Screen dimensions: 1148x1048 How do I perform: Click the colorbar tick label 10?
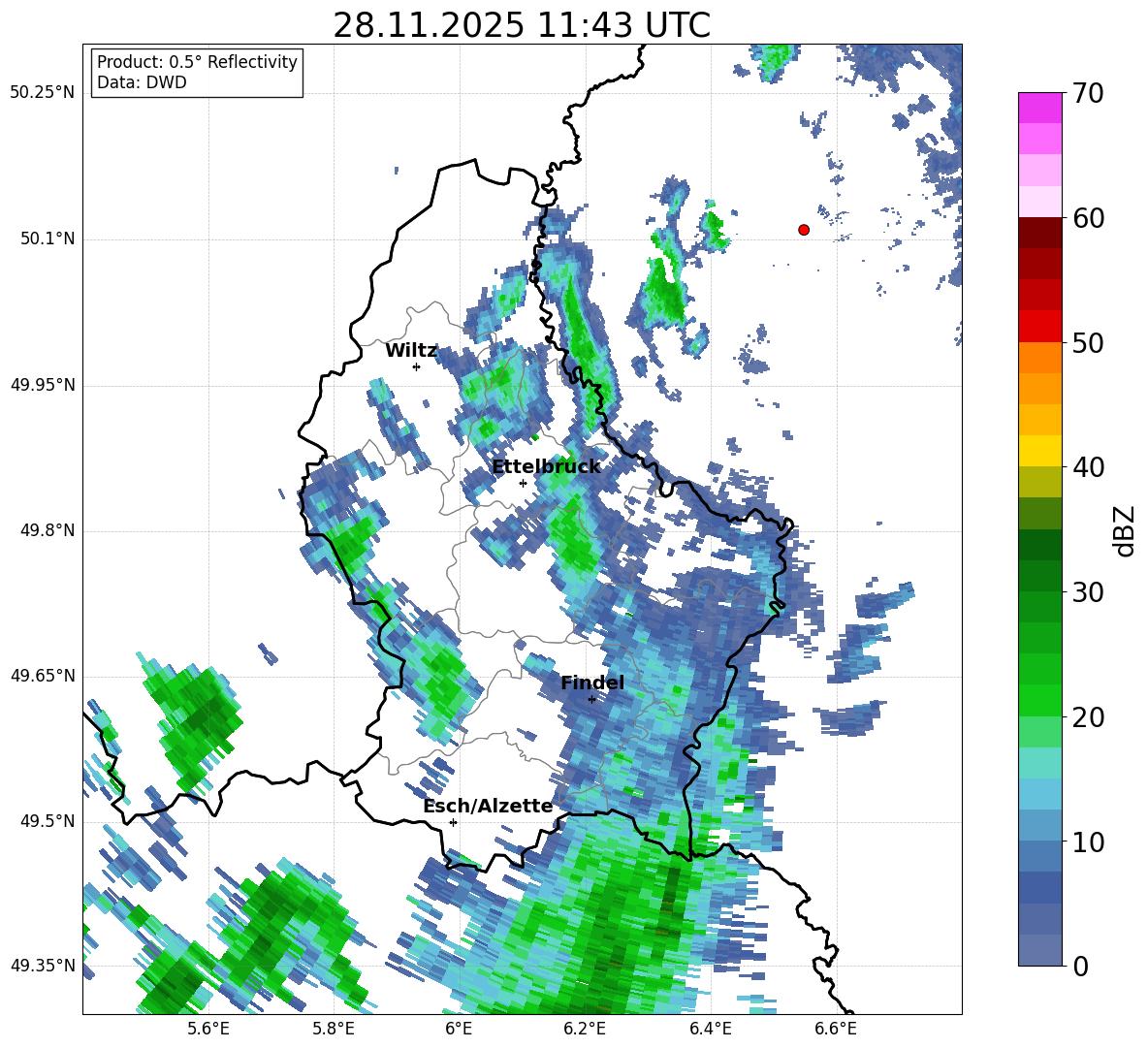pyautogui.click(x=1089, y=842)
